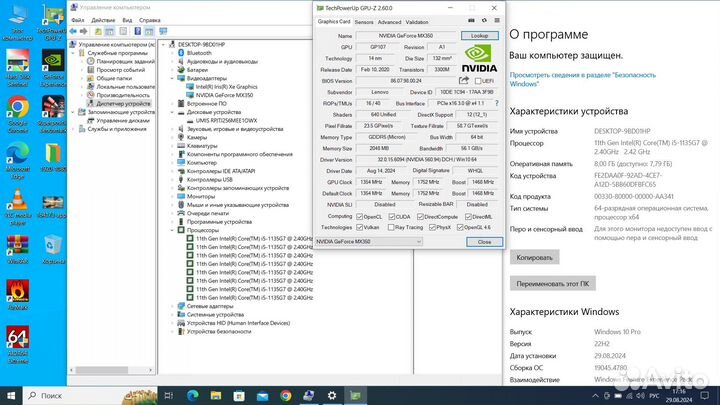Click forward arrow in Computer Management toolbar
The height and width of the screenshot is (405, 720).
84,31
